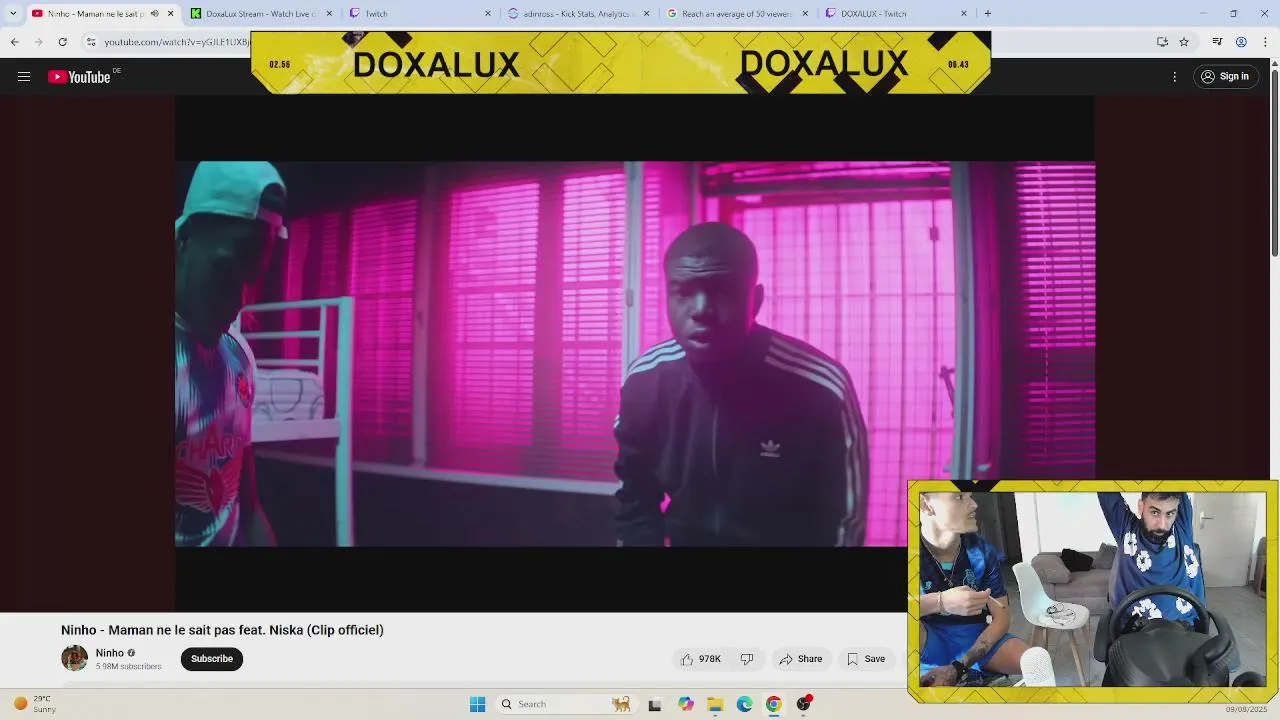This screenshot has height=720, width=1280.
Task: Switch to DOXALUX - Twitch tab
Action: [x=897, y=14]
